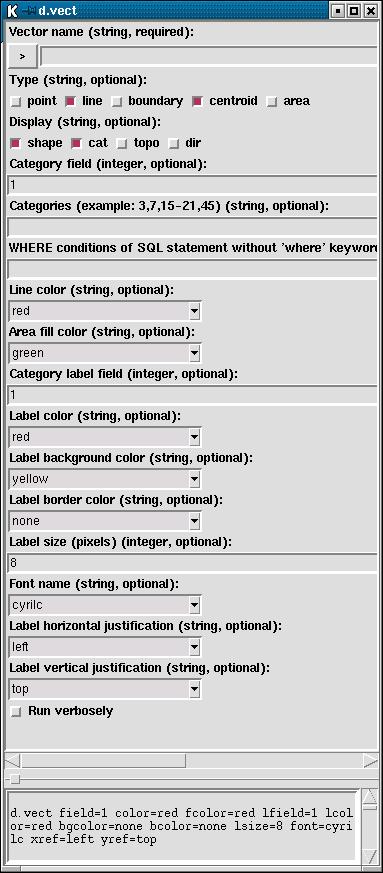The image size is (383, 873).
Task: Click the command output scroll-up arrow
Action: [370, 800]
